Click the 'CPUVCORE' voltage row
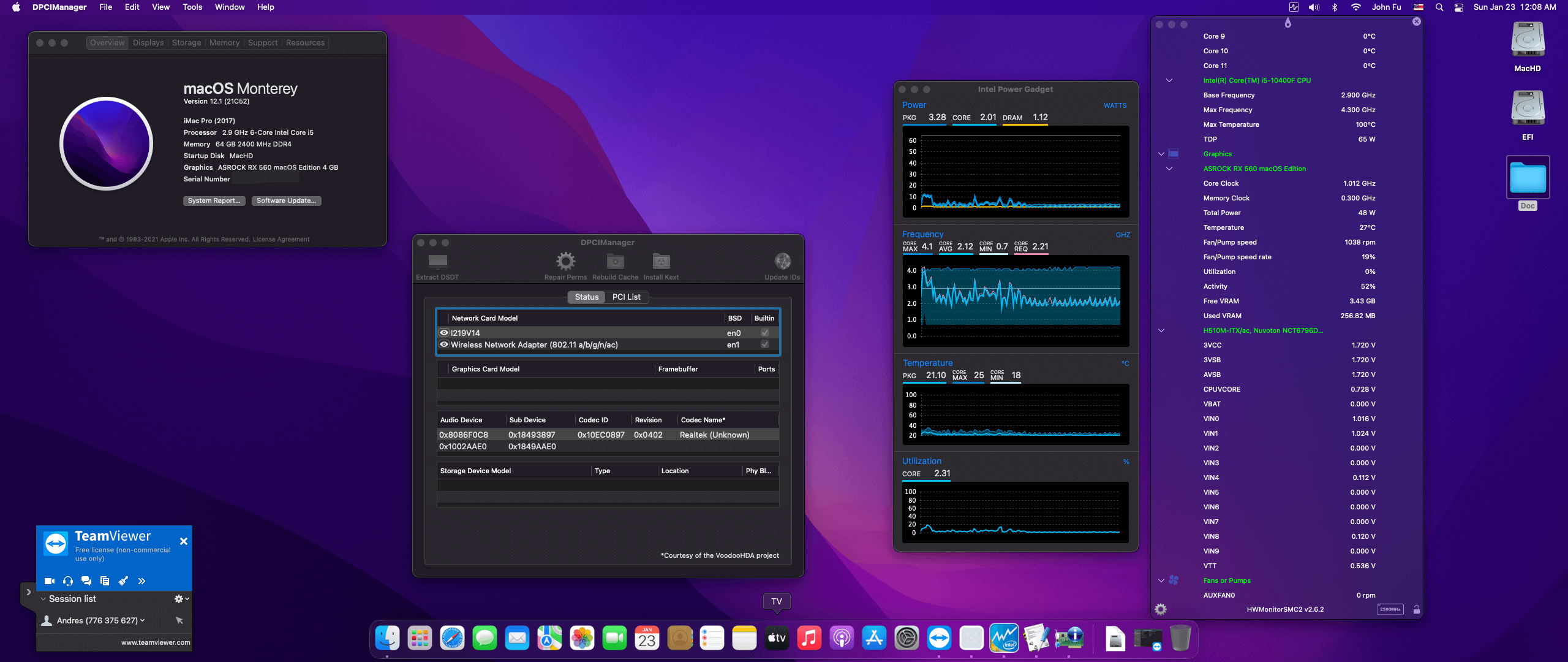1568x662 pixels. click(x=1289, y=389)
